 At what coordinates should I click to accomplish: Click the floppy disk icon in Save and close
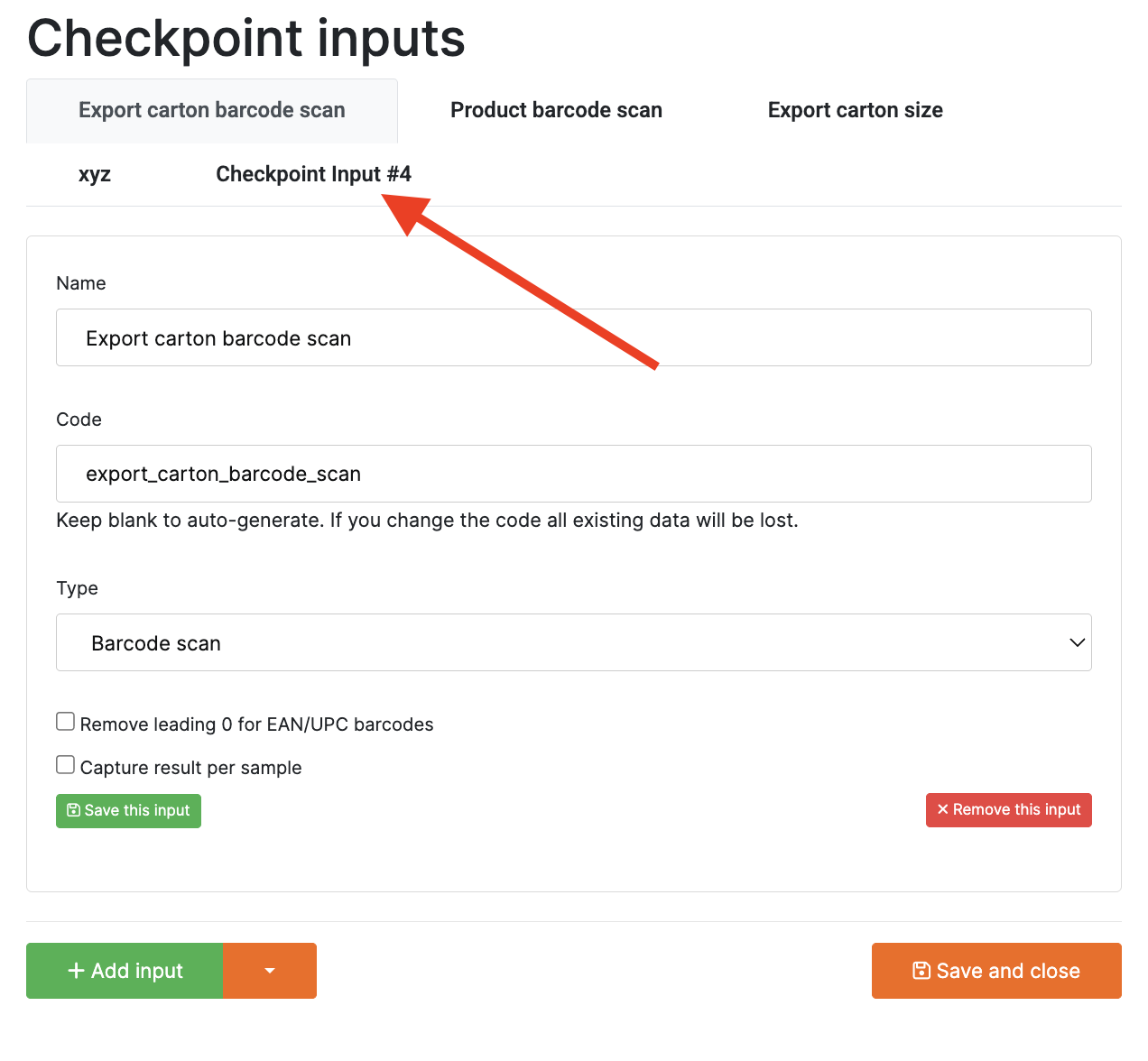point(921,971)
